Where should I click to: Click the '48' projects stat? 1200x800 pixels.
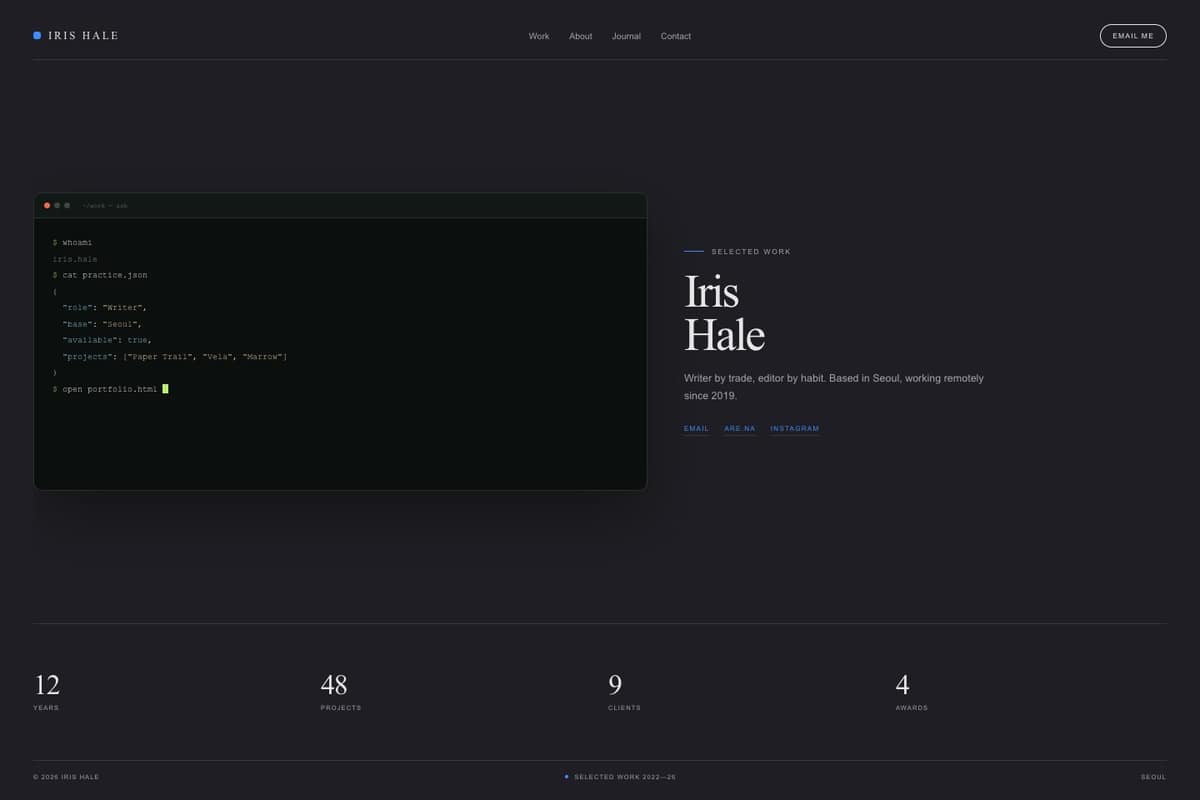tap(334, 685)
